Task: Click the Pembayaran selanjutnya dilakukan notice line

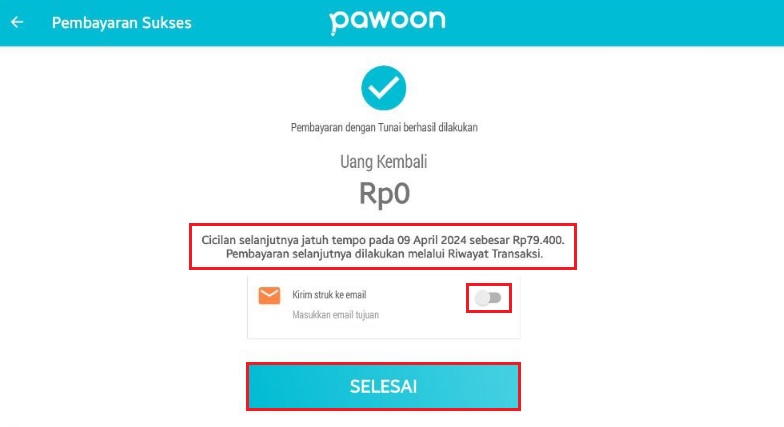Action: (x=384, y=254)
